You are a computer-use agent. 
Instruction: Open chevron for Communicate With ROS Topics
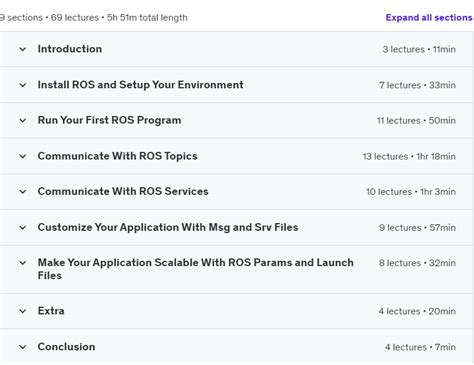(x=23, y=156)
